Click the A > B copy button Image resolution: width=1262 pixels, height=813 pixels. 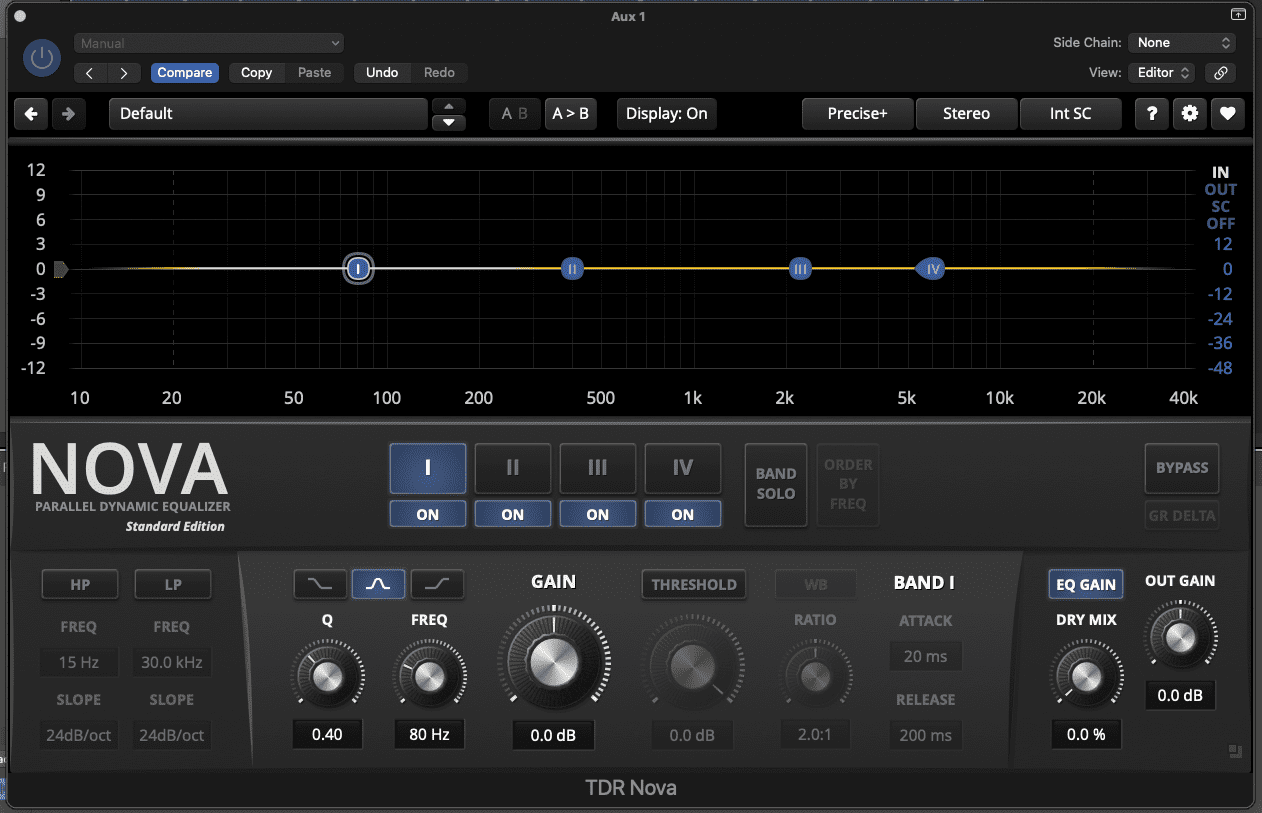[571, 114]
